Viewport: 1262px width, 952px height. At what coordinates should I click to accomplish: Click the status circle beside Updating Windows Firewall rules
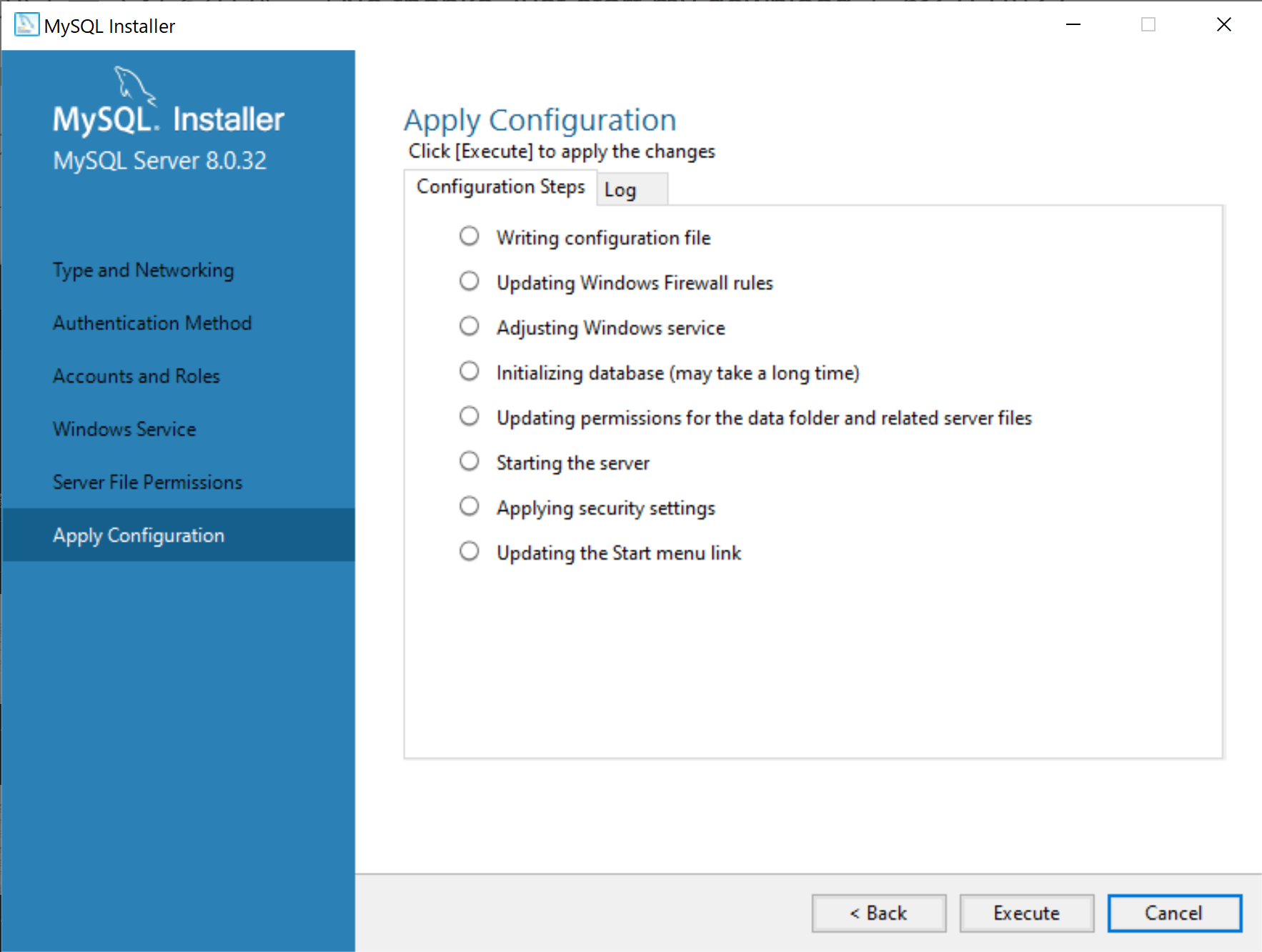[469, 281]
